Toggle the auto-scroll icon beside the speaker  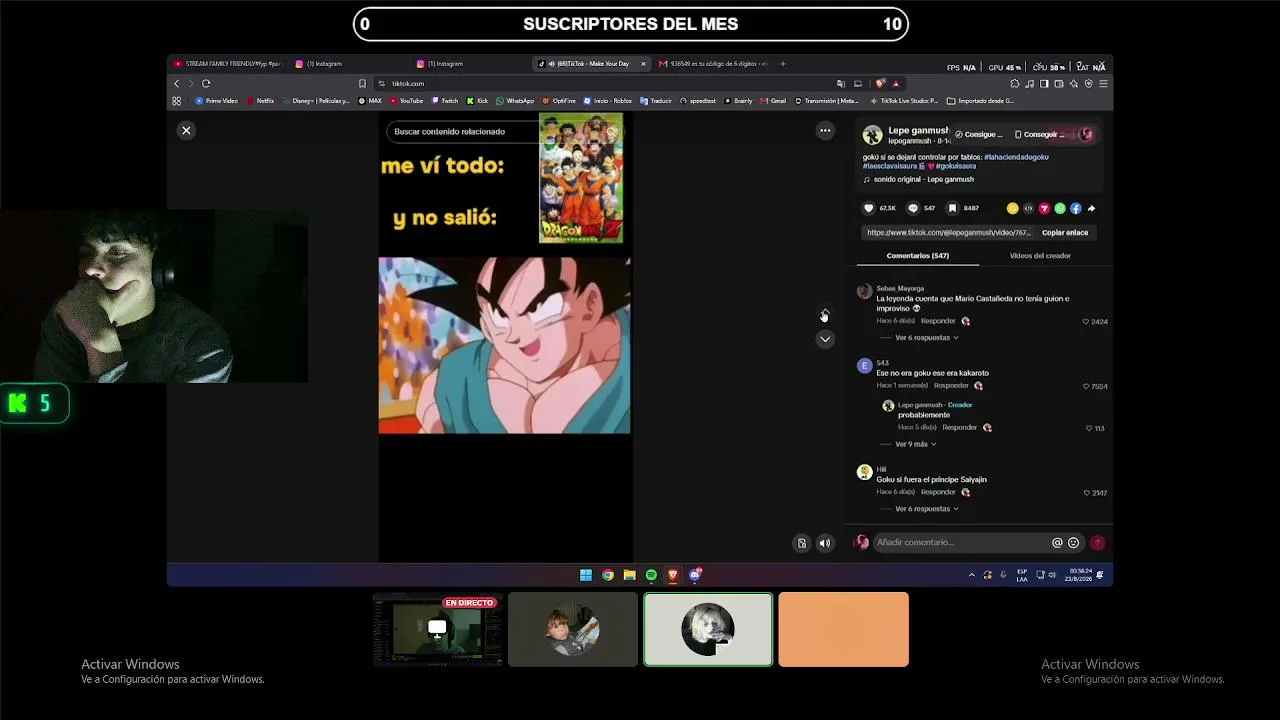click(x=801, y=543)
